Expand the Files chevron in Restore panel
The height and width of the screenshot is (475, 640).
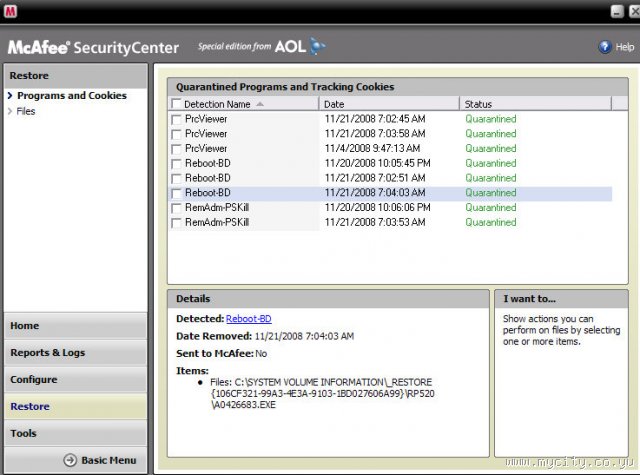(x=10, y=111)
